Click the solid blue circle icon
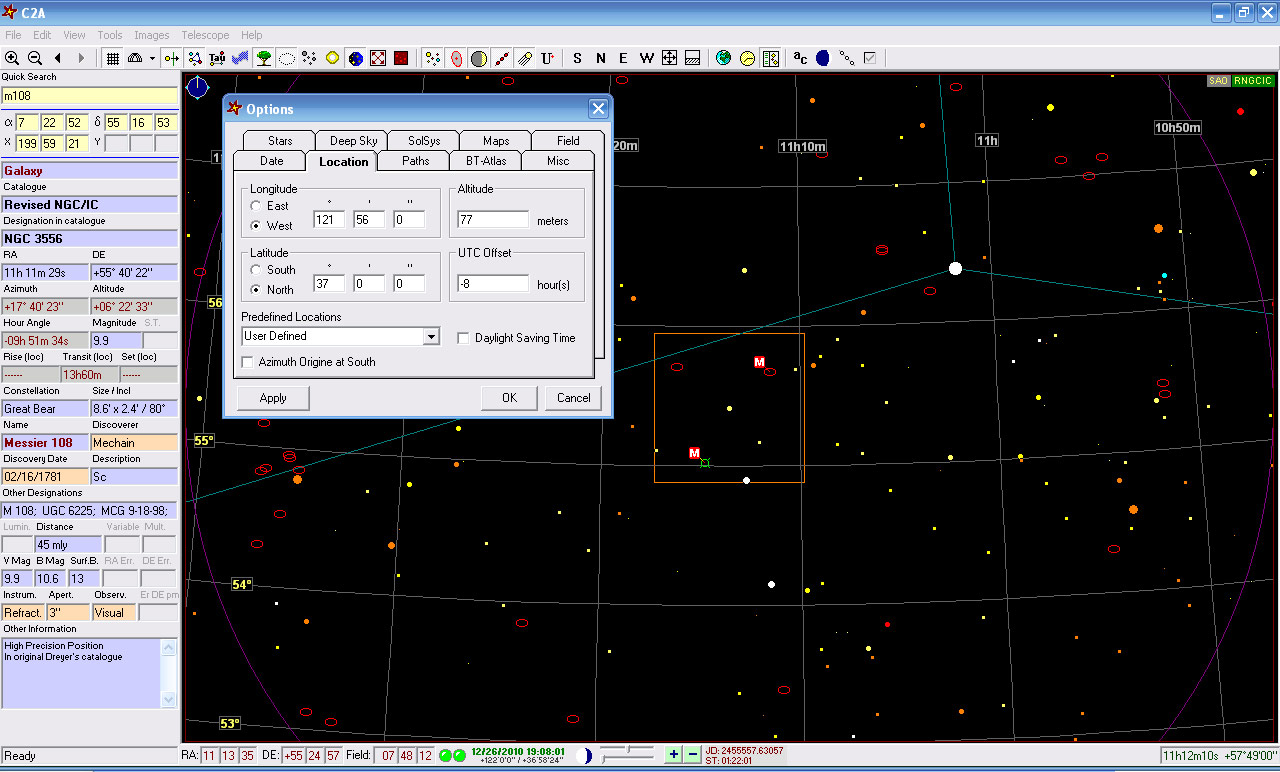This screenshot has width=1280, height=772. click(823, 58)
